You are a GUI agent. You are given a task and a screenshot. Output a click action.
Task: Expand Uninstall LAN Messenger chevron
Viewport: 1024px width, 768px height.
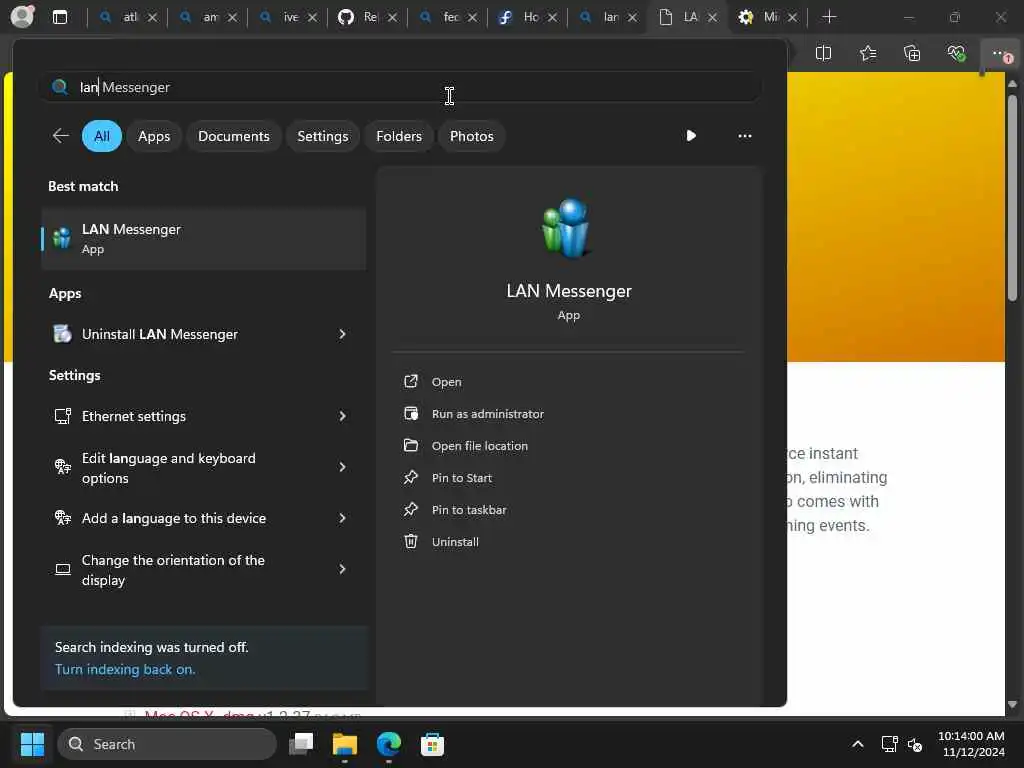342,334
